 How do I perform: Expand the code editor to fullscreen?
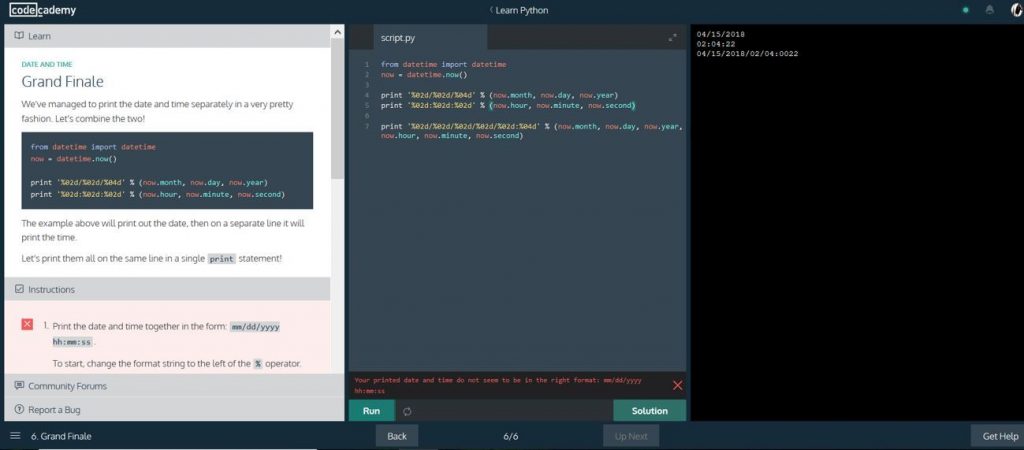tap(673, 38)
